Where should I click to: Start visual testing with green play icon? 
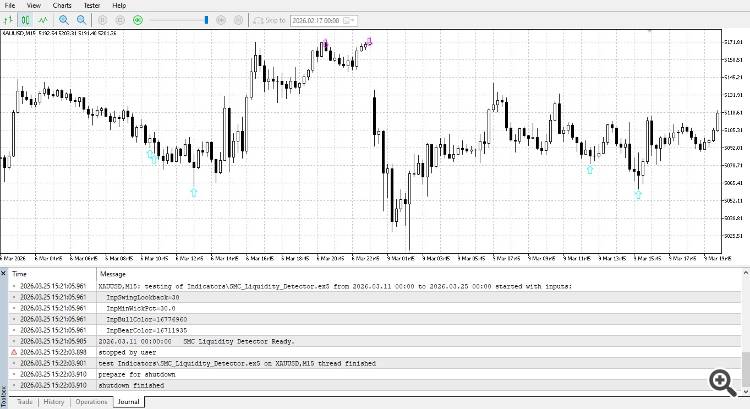pos(138,20)
